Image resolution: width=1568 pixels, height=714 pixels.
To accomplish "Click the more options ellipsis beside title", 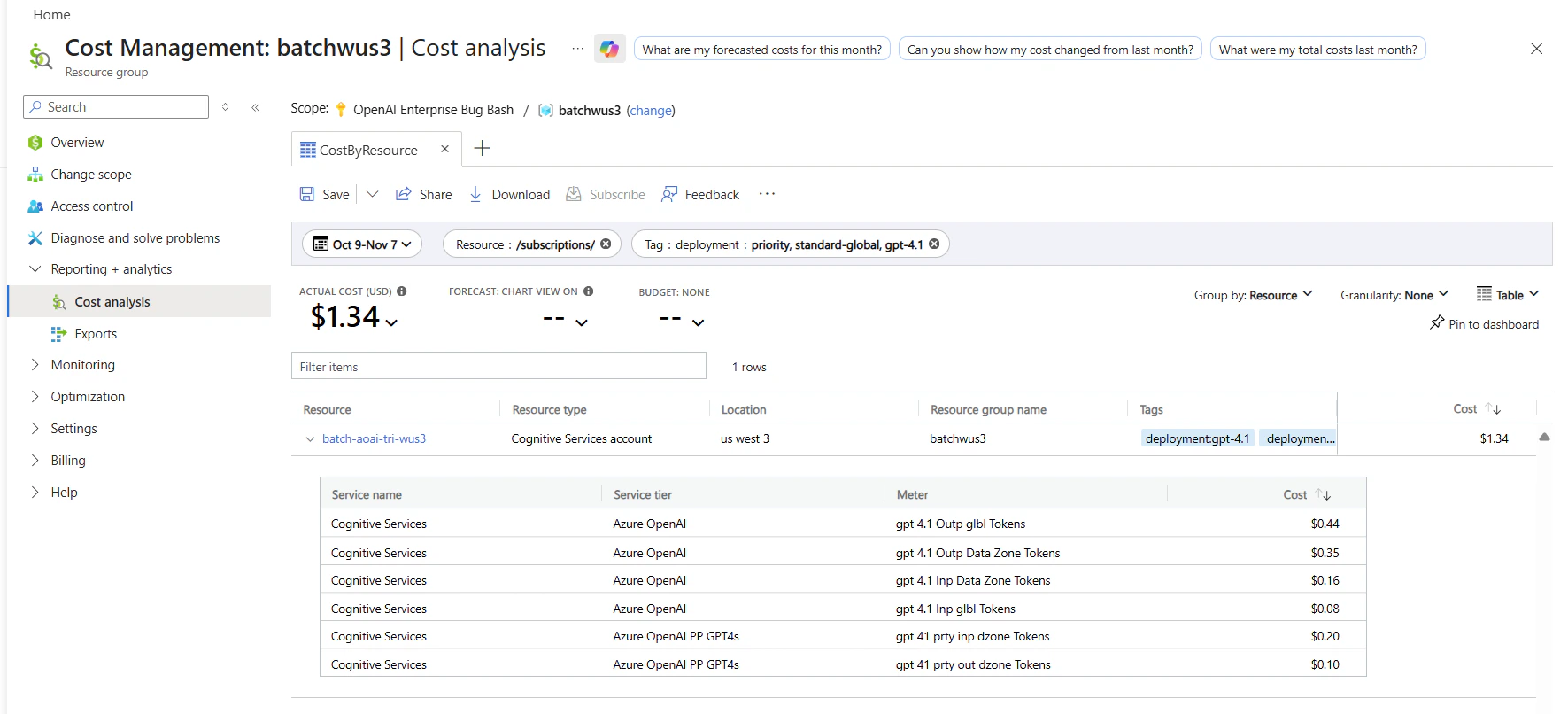I will tap(577, 49).
